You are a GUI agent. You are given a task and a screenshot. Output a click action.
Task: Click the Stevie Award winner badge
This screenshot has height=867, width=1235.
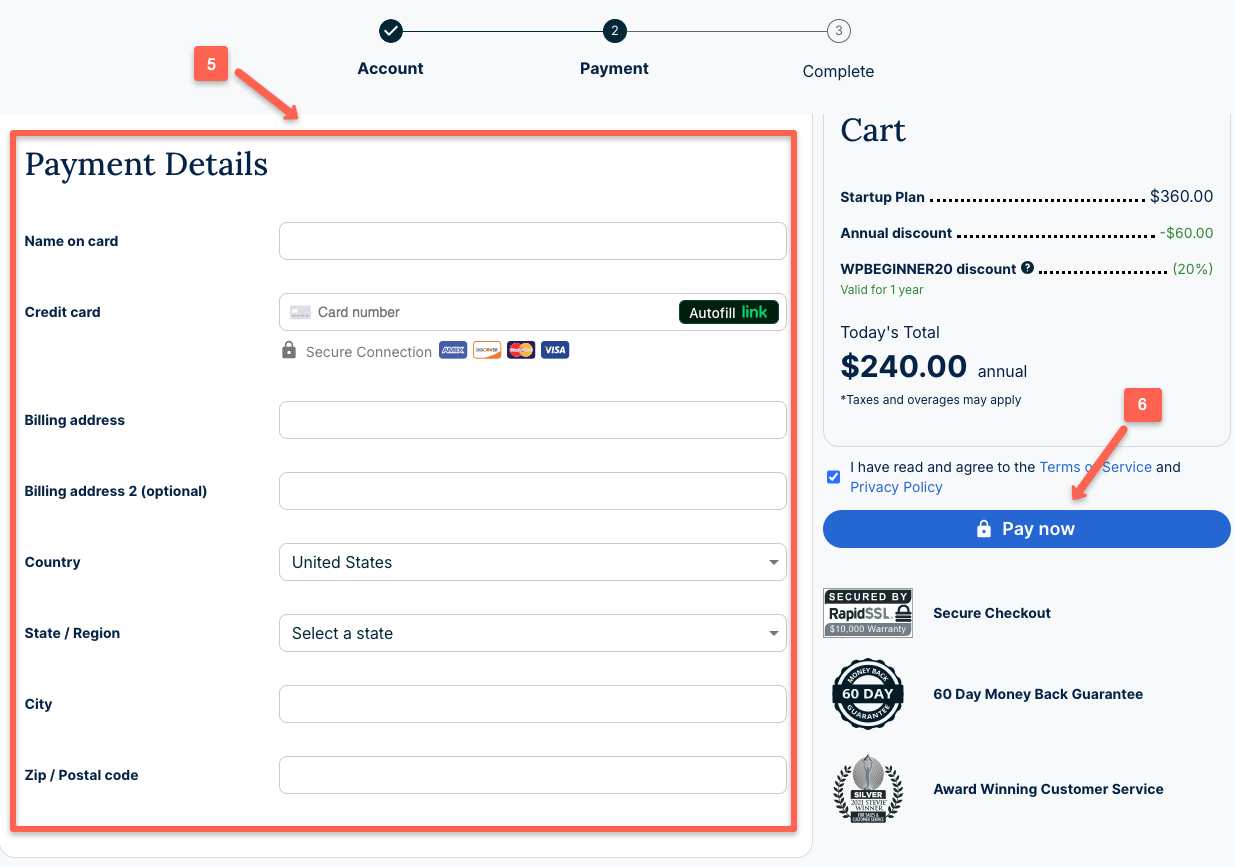pos(867,789)
